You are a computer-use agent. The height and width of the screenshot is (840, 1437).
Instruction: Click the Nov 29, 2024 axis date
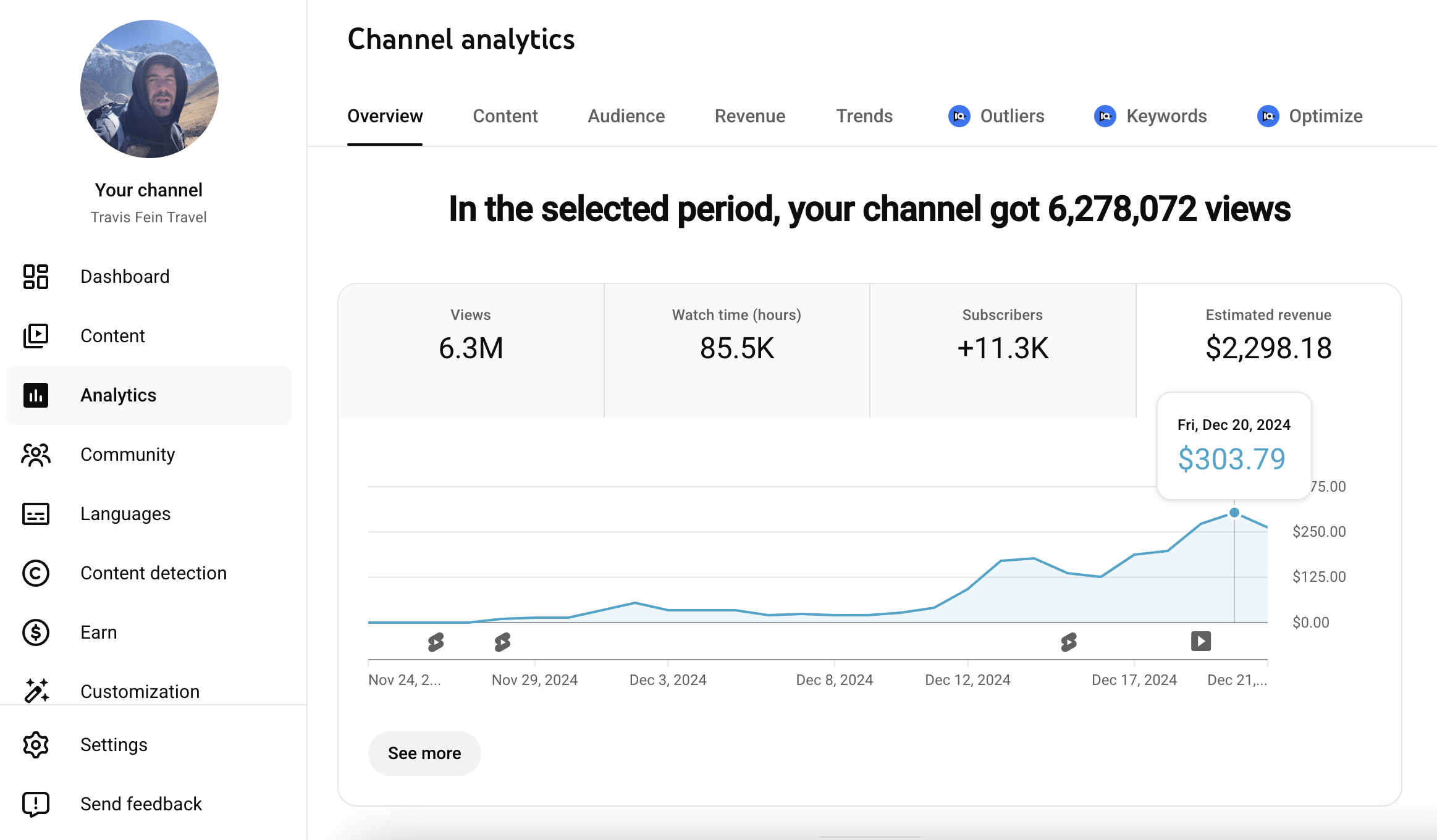534,680
